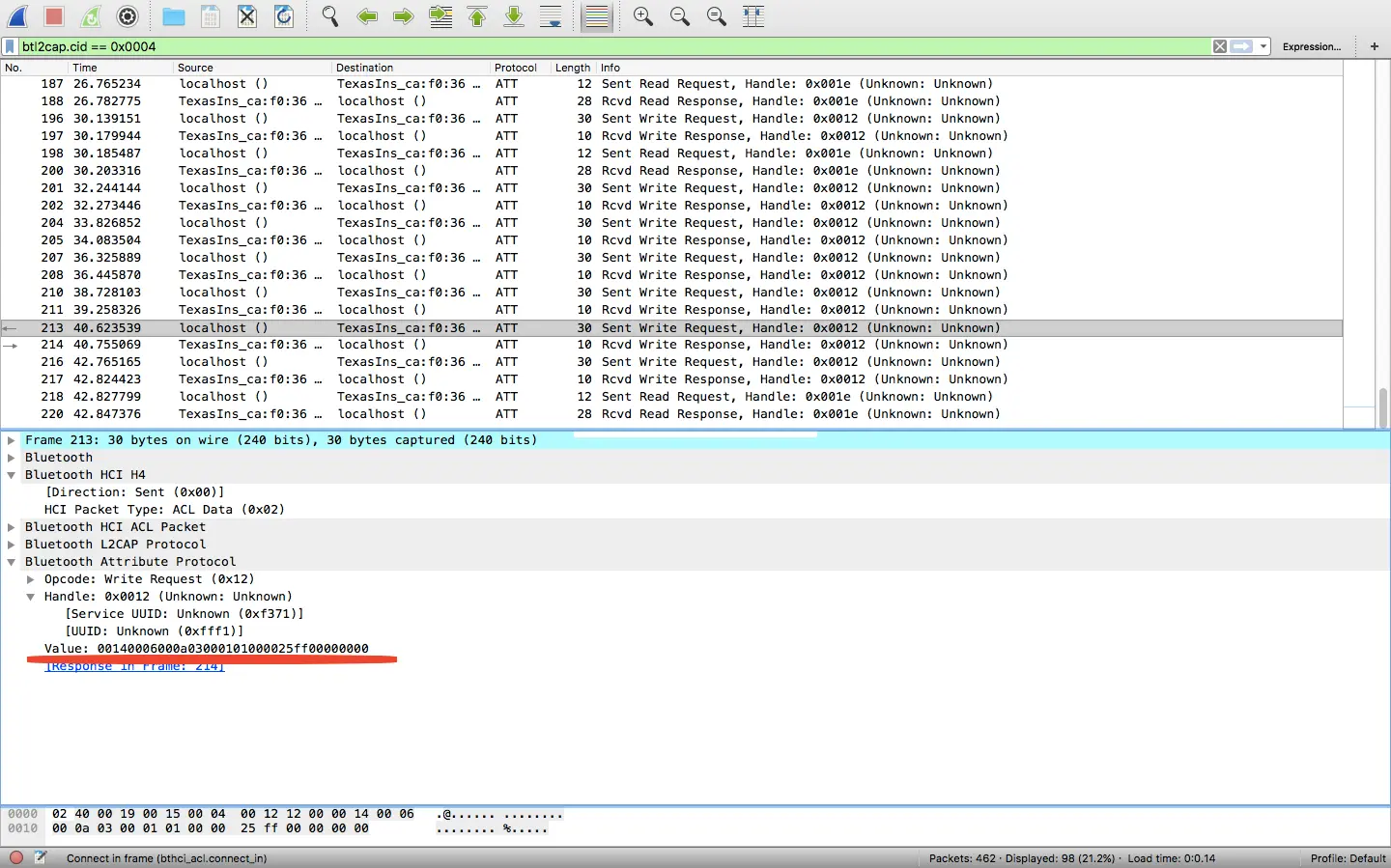Image resolution: width=1391 pixels, height=868 pixels.
Task: Restart the current capture
Action: click(90, 16)
